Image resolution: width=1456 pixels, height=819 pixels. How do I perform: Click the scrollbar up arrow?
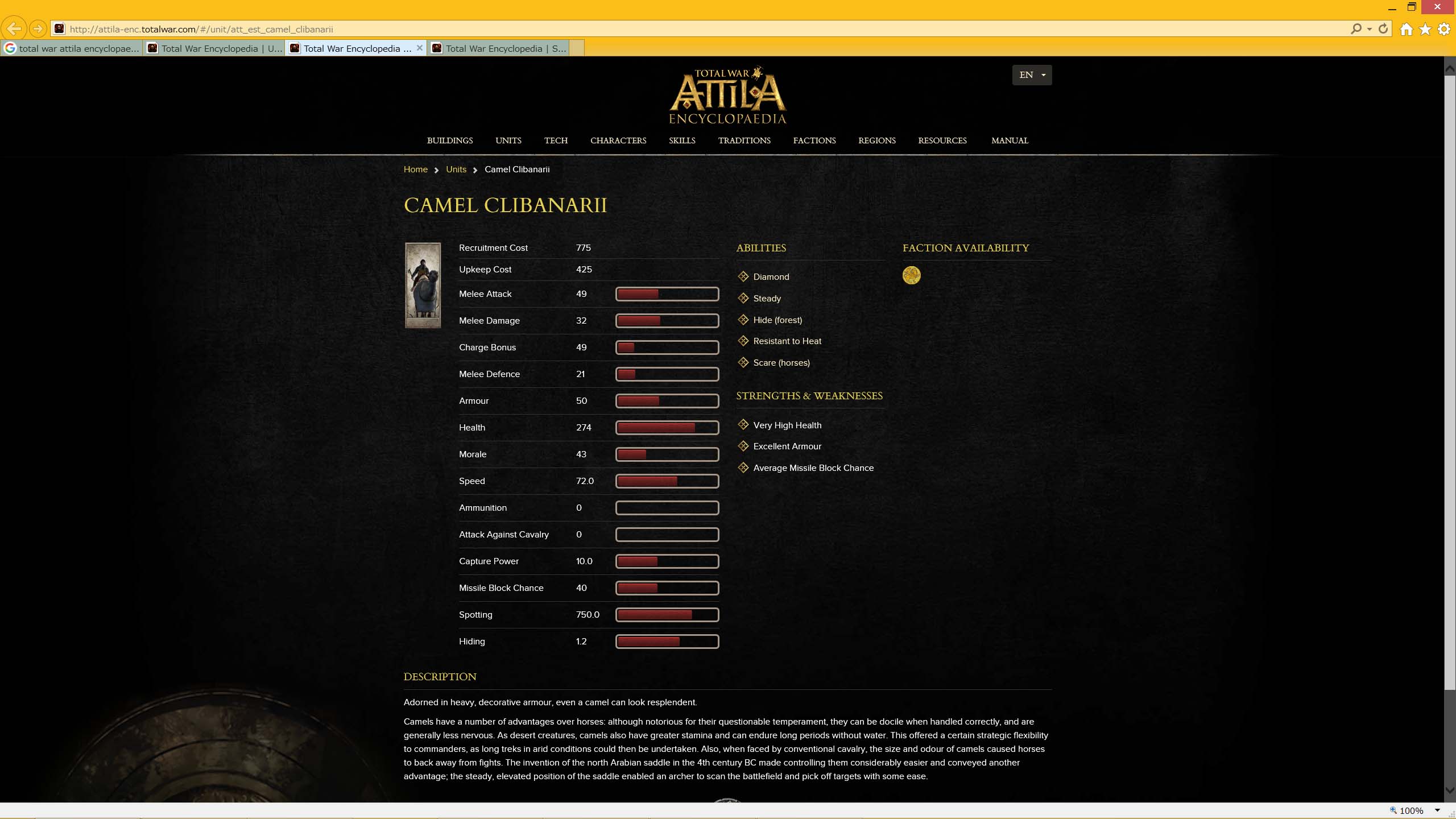click(x=1450, y=69)
